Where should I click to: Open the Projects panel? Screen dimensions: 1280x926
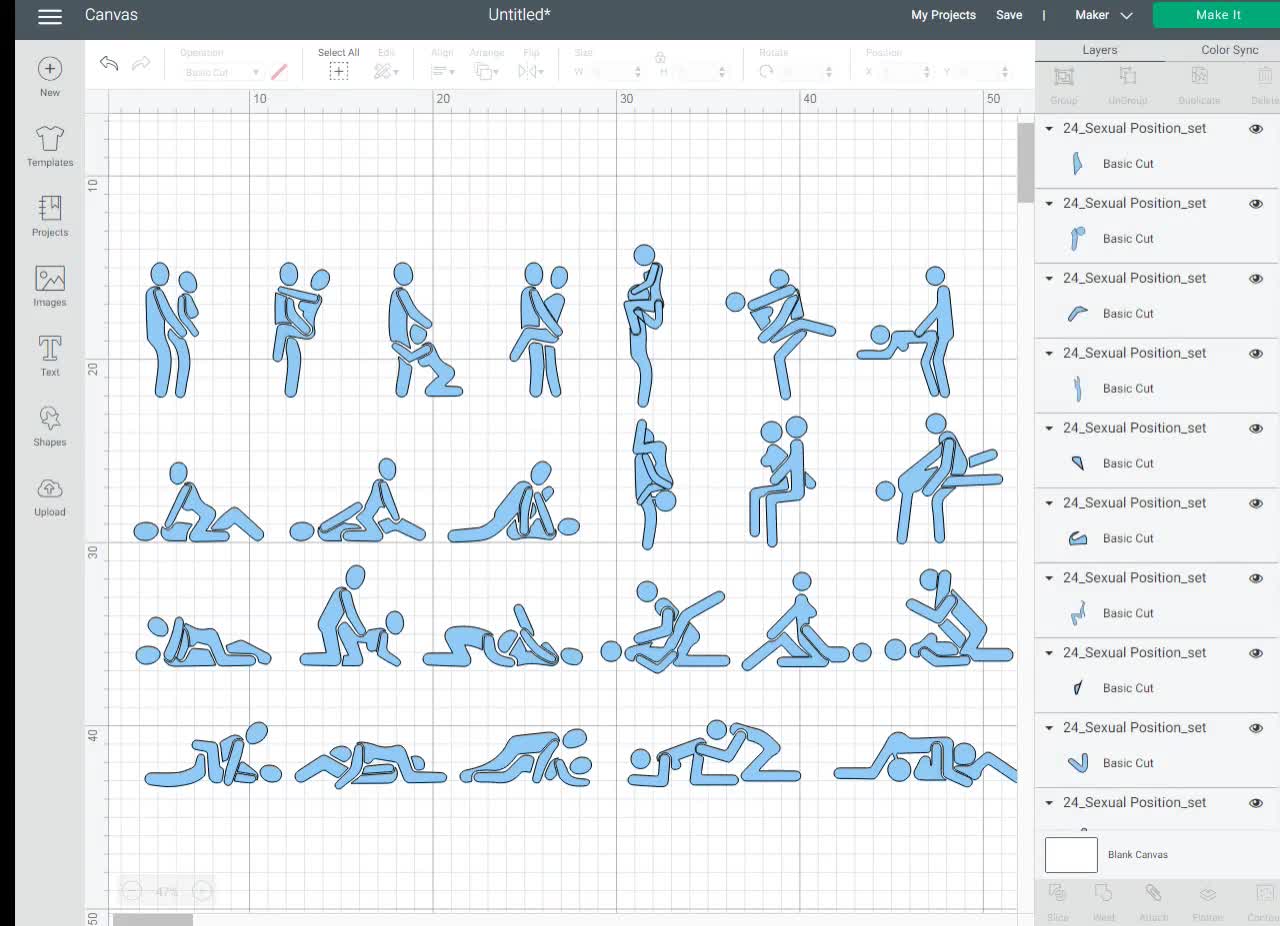(50, 216)
